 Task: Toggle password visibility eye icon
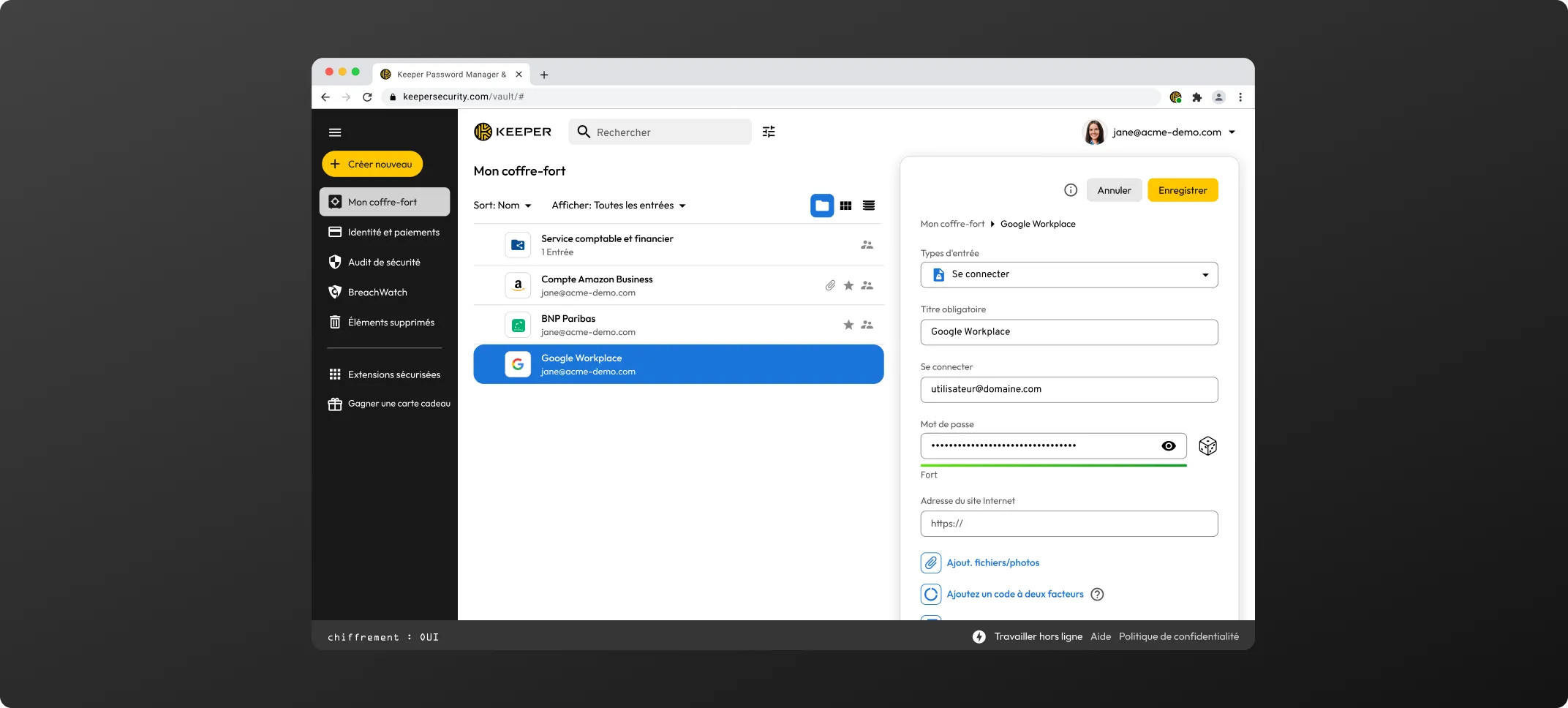pos(1169,446)
